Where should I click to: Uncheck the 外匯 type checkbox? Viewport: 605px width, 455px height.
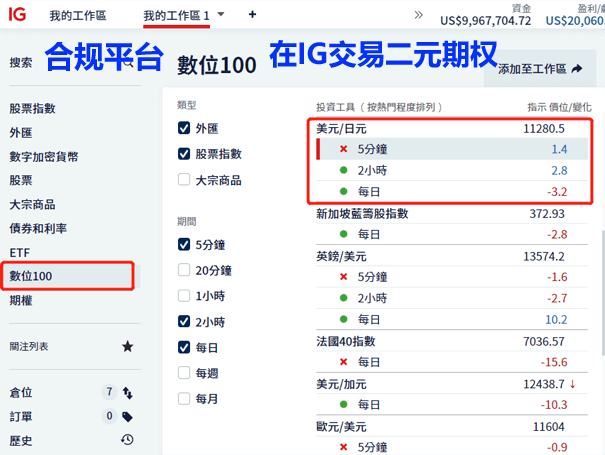tap(184, 128)
